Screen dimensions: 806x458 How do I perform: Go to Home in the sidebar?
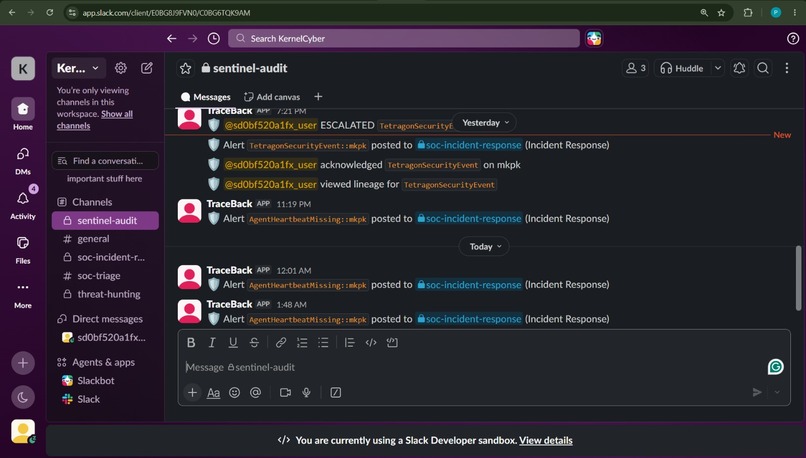(23, 114)
